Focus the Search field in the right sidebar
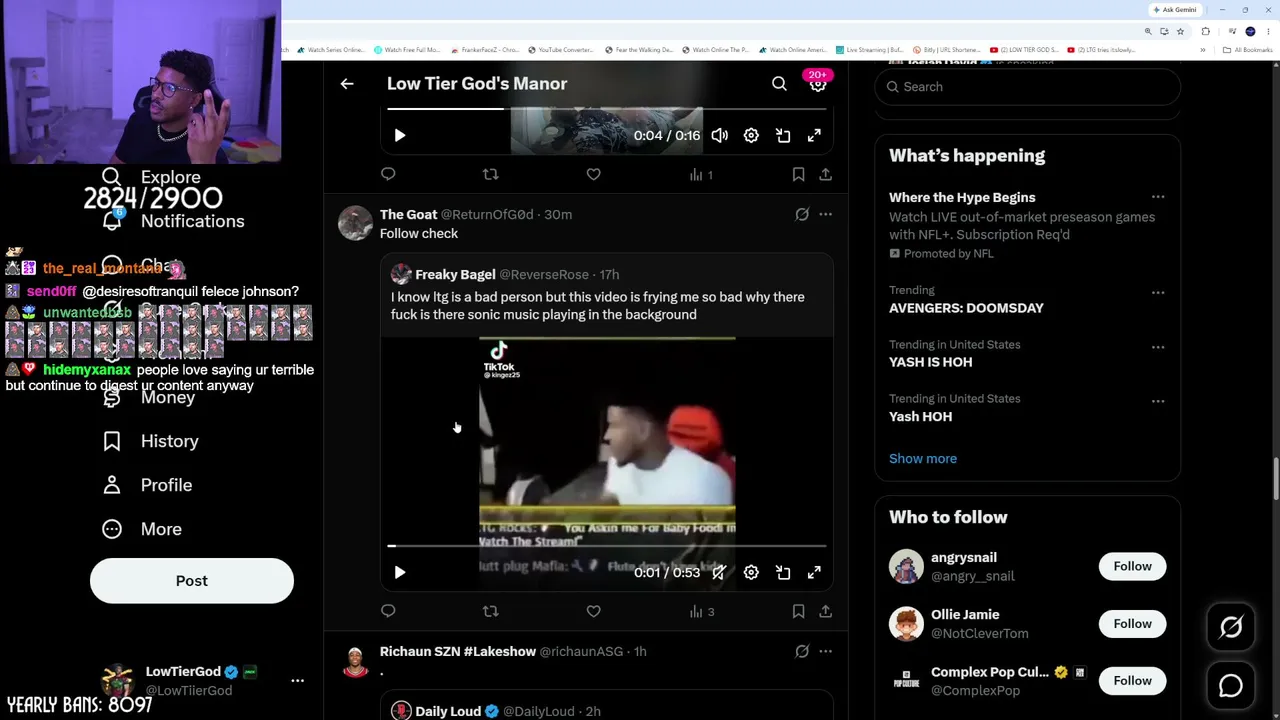The height and width of the screenshot is (720, 1280). 1028,87
